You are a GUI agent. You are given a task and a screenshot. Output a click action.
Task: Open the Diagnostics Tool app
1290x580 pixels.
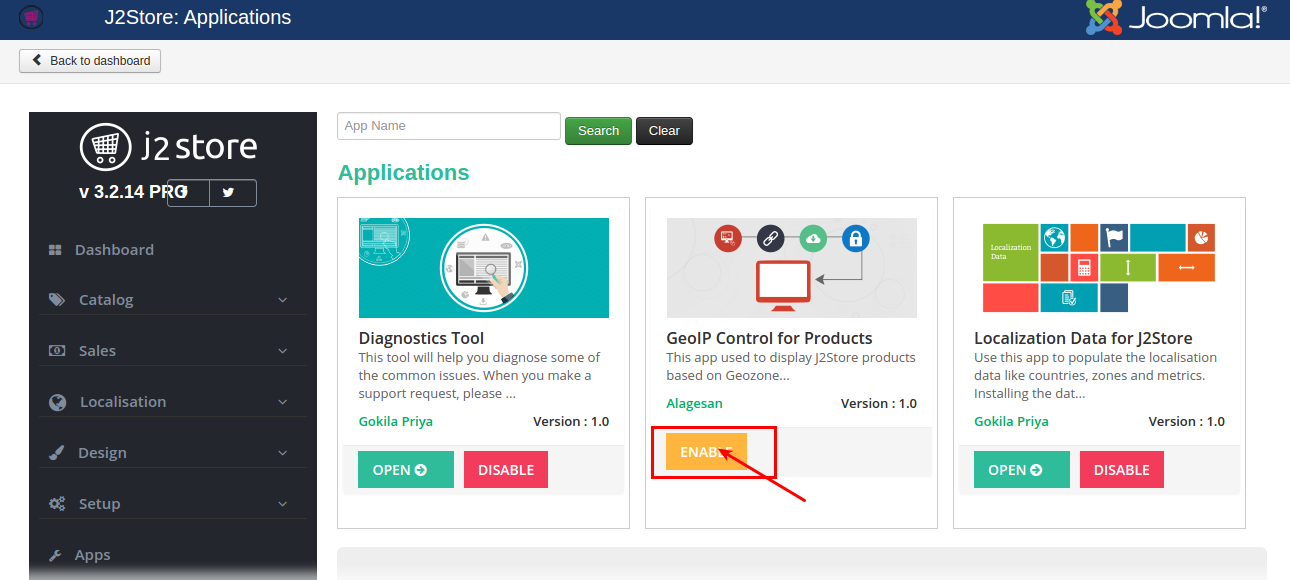(x=406, y=470)
